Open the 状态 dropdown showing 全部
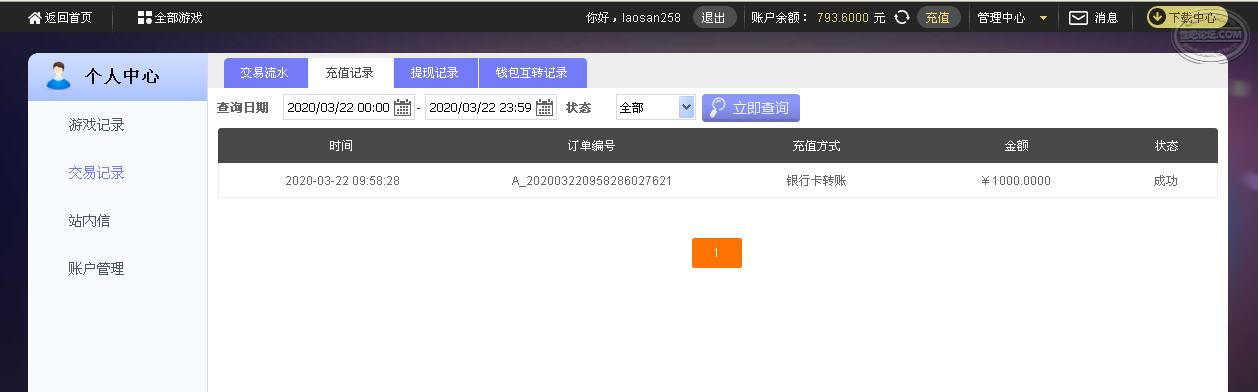Image resolution: width=1258 pixels, height=392 pixels. (x=655, y=107)
